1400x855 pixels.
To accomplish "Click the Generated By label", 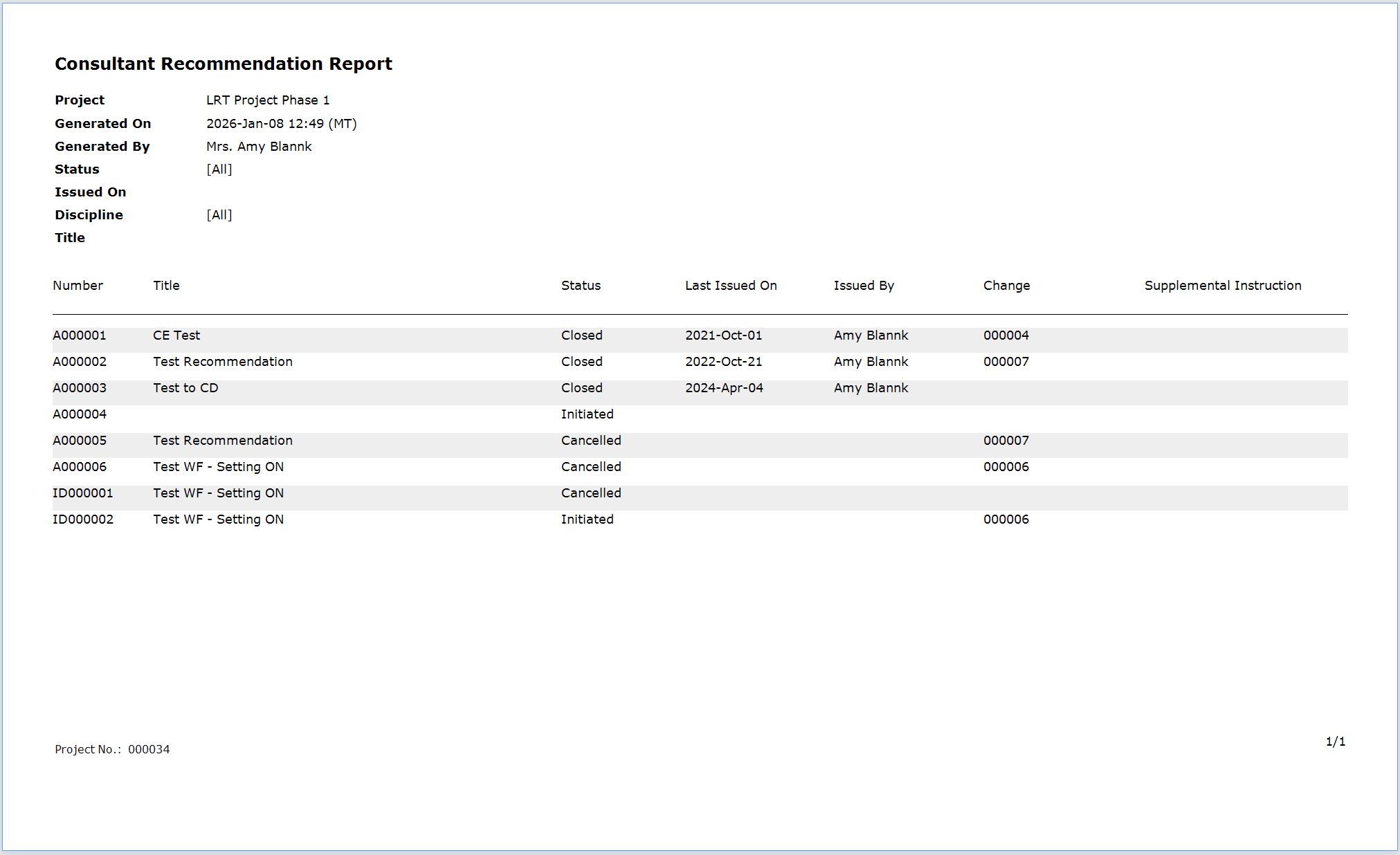I will tap(102, 147).
